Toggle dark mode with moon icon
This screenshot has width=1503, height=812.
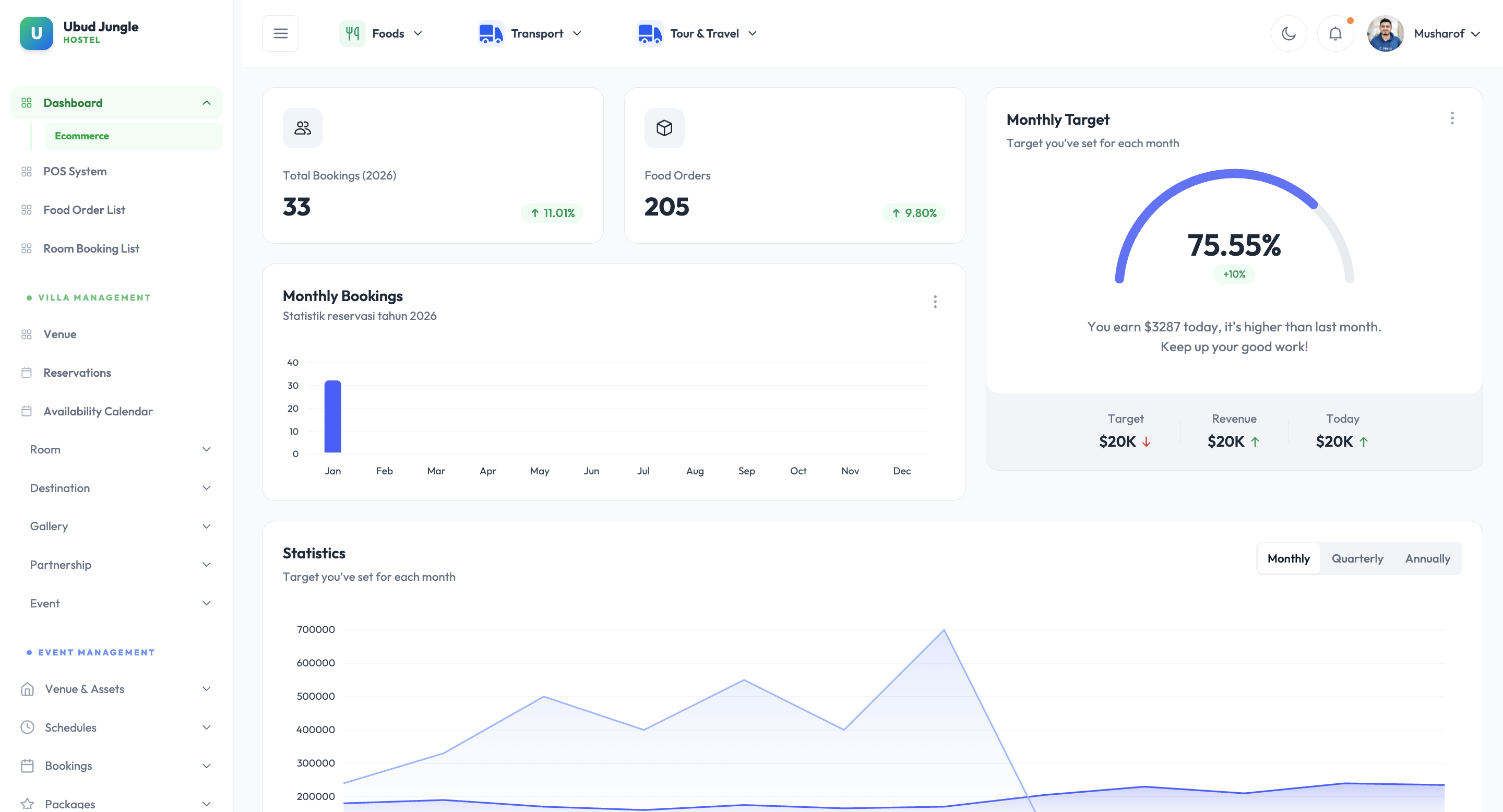1289,33
